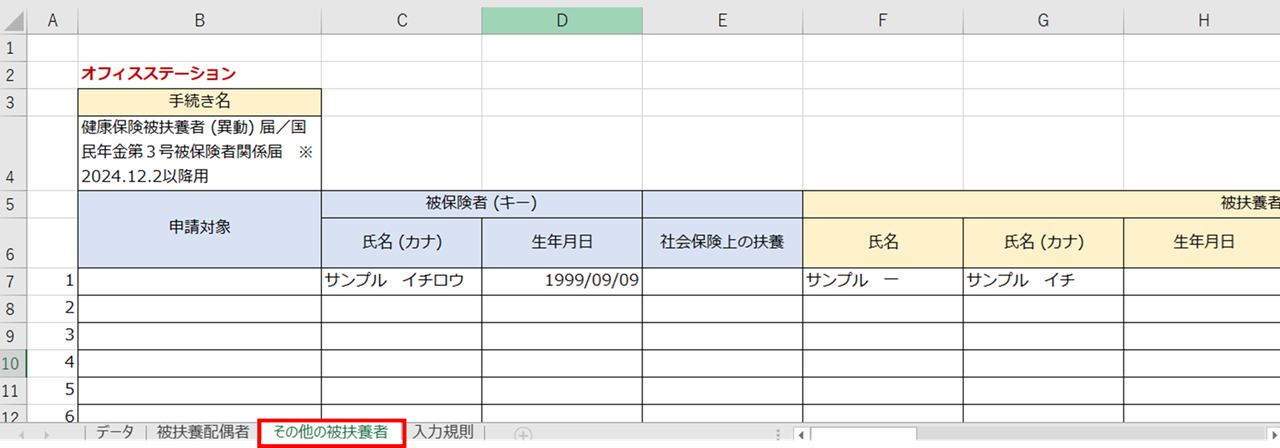Click the 1999/09/09 birthdate cell
The image size is (1280, 448).
[x=561, y=281]
